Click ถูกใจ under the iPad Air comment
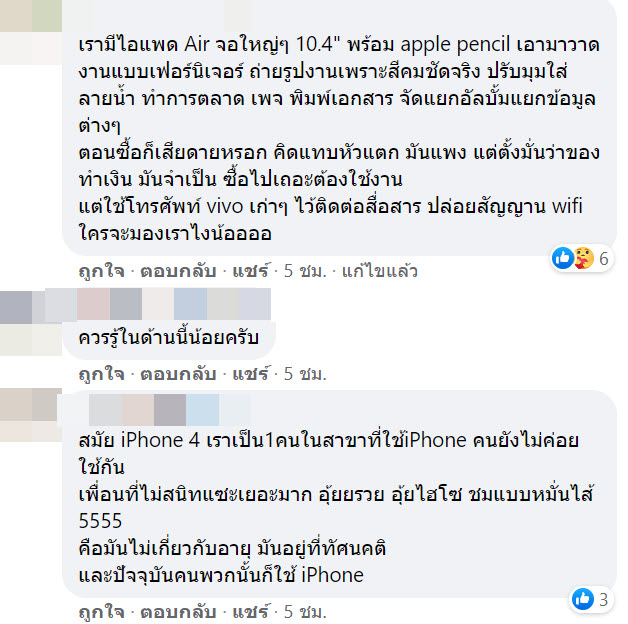This screenshot has height=624, width=628. (x=101, y=271)
